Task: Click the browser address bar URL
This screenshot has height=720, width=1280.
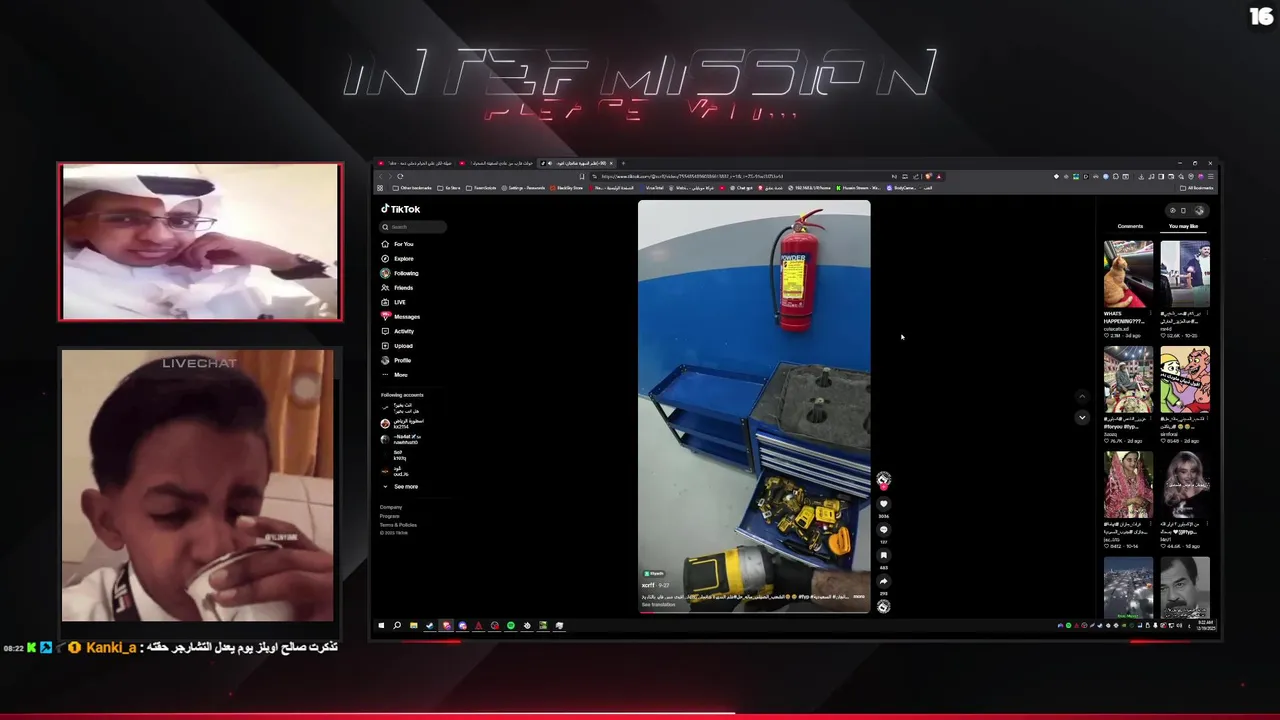Action: 692,176
